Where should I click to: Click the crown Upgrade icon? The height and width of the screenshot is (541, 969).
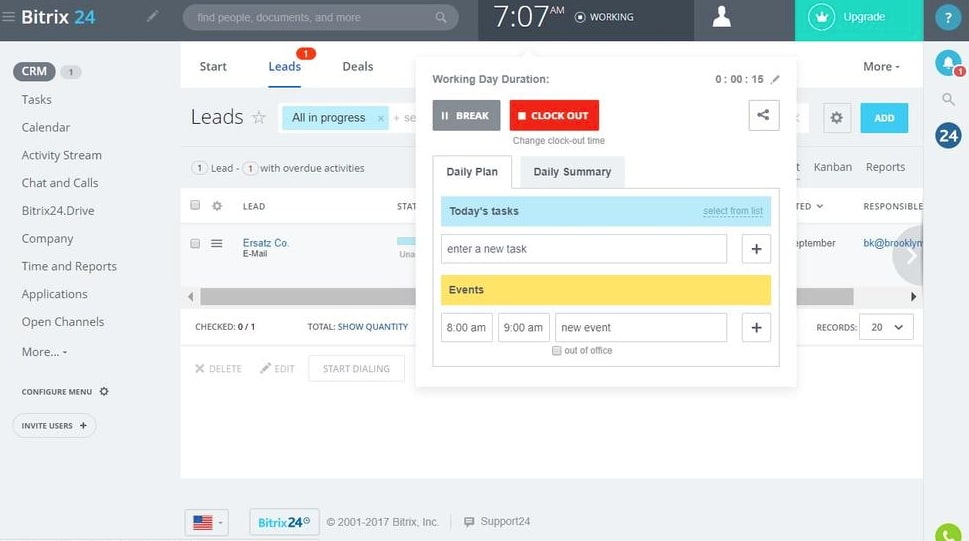point(821,17)
